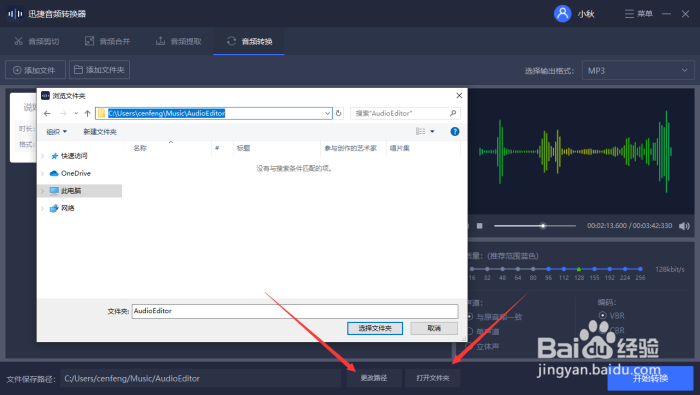Sort by the 标题 column header
The image size is (700, 395).
(243, 148)
